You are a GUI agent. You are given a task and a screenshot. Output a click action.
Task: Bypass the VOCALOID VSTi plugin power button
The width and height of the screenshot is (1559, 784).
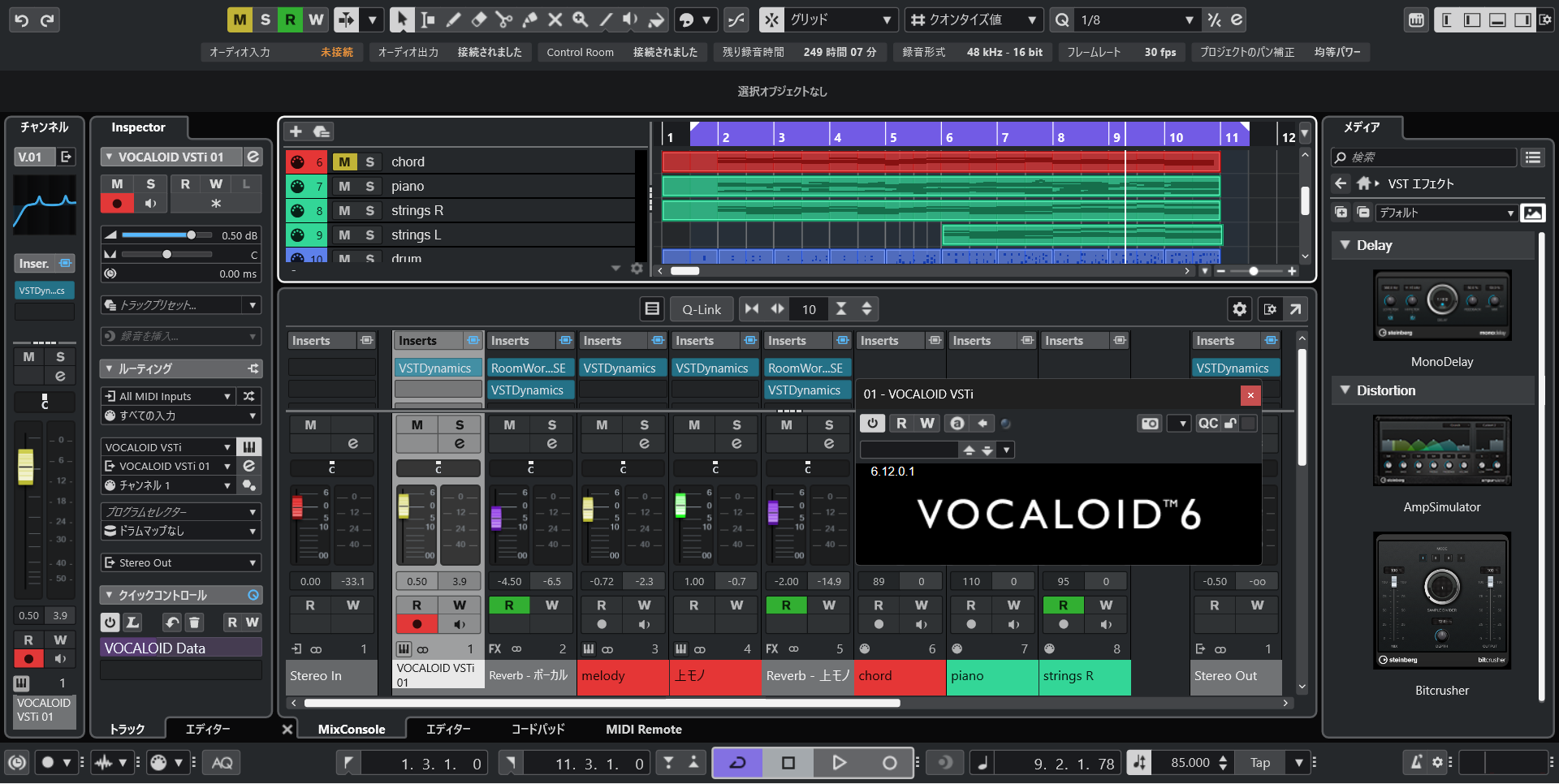[x=872, y=424]
